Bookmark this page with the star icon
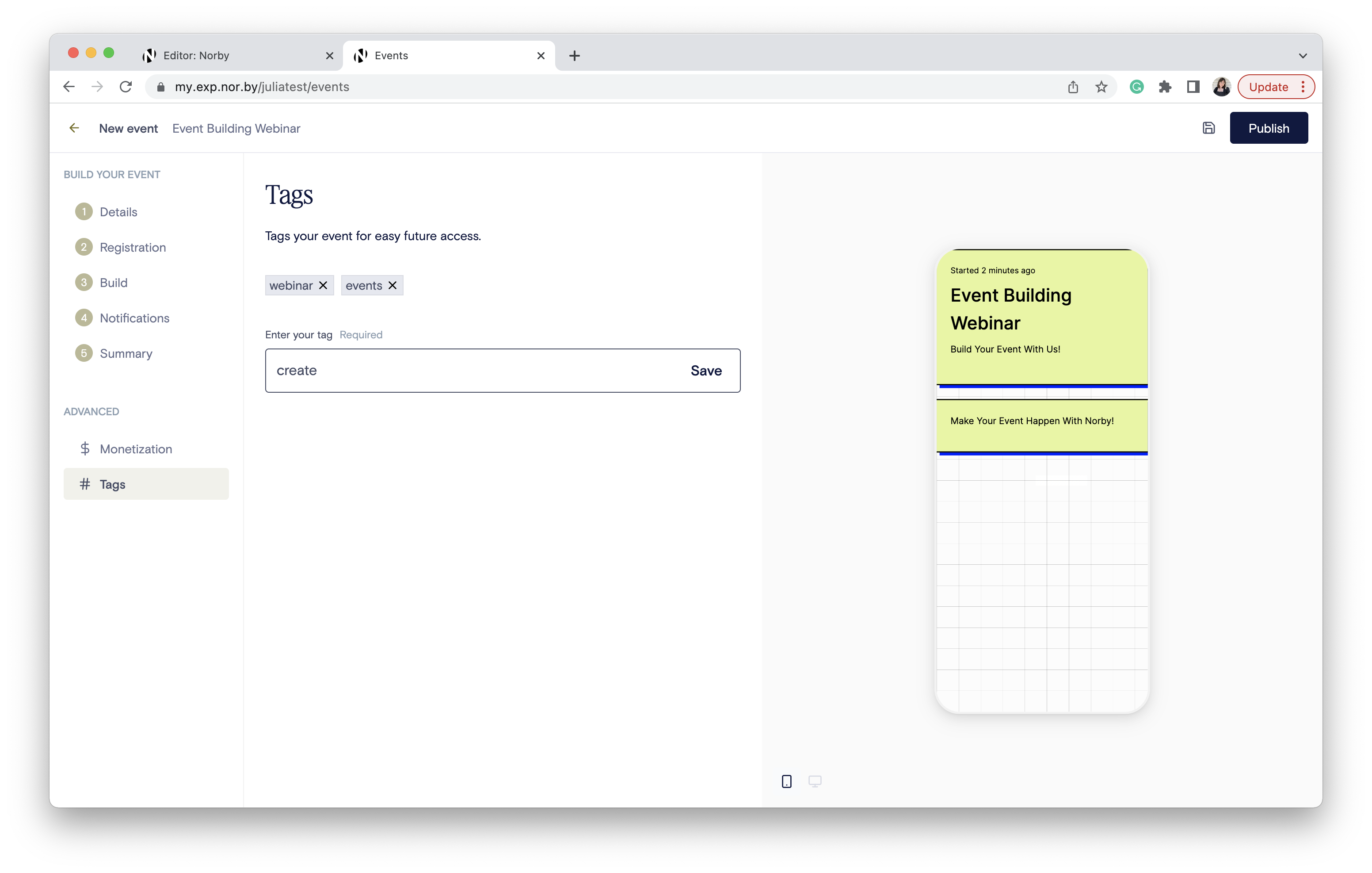Screen dimensions: 1372x873 pyautogui.click(x=1101, y=87)
